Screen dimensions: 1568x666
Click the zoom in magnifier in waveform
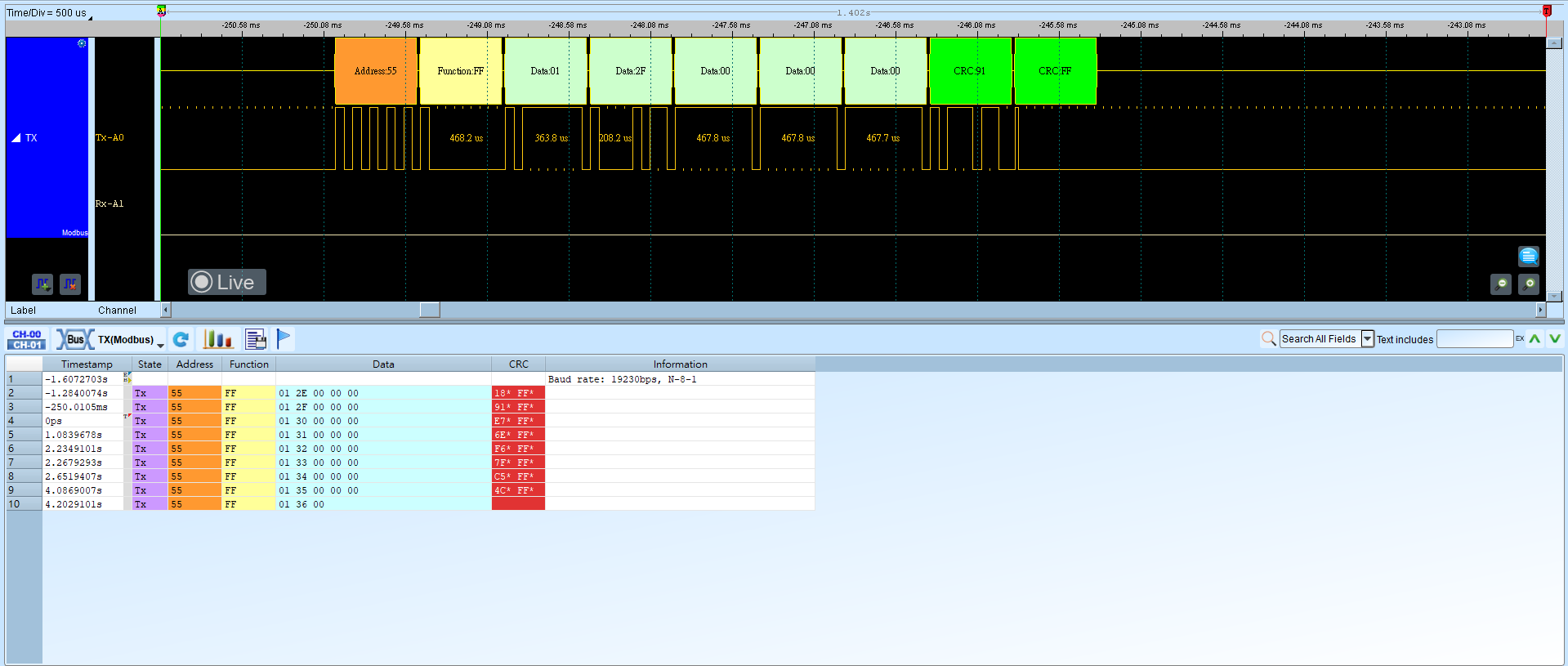1529,284
